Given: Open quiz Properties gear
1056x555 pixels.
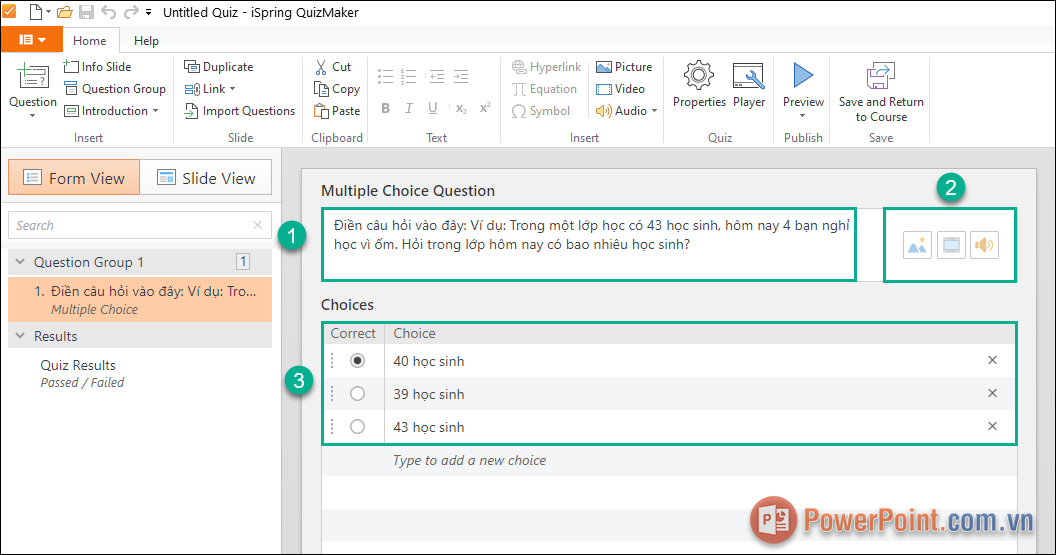Looking at the screenshot, I should point(699,85).
